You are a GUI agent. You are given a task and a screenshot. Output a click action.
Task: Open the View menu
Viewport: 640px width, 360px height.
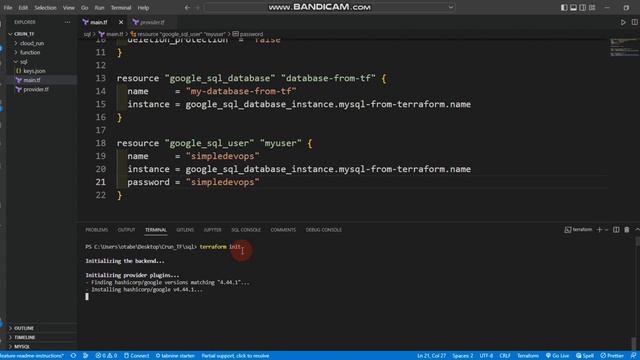(69, 7)
